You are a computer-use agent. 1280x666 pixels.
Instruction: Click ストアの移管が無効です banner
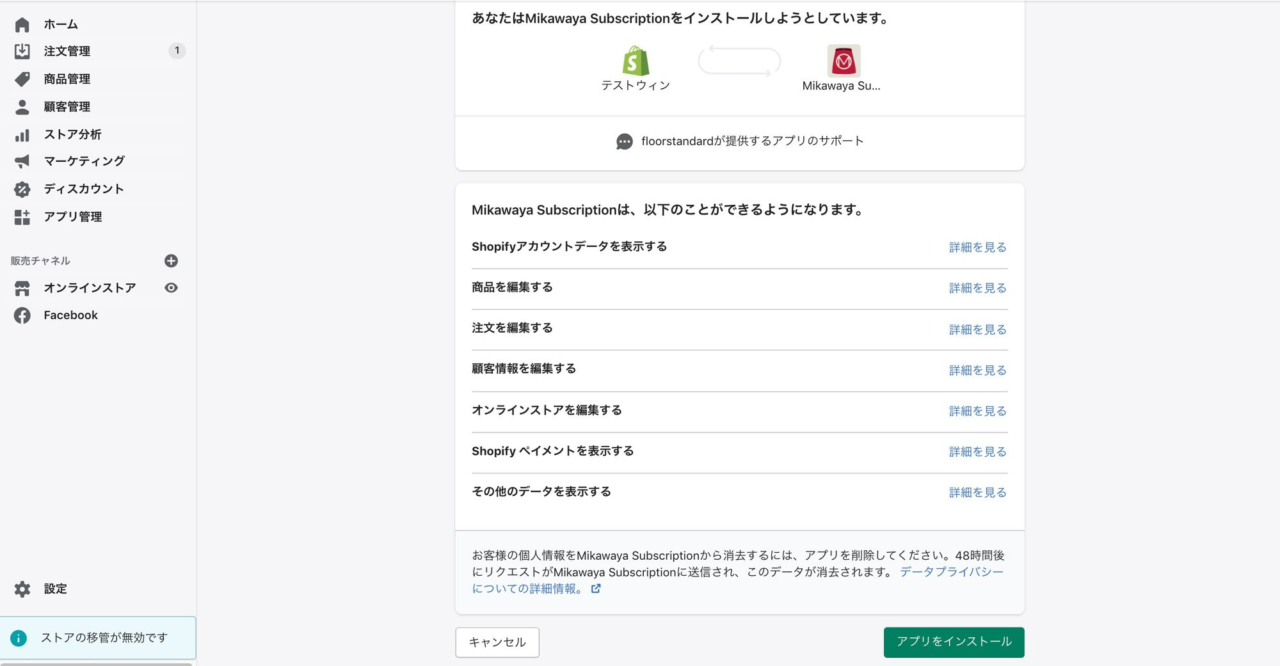pyautogui.click(x=98, y=638)
